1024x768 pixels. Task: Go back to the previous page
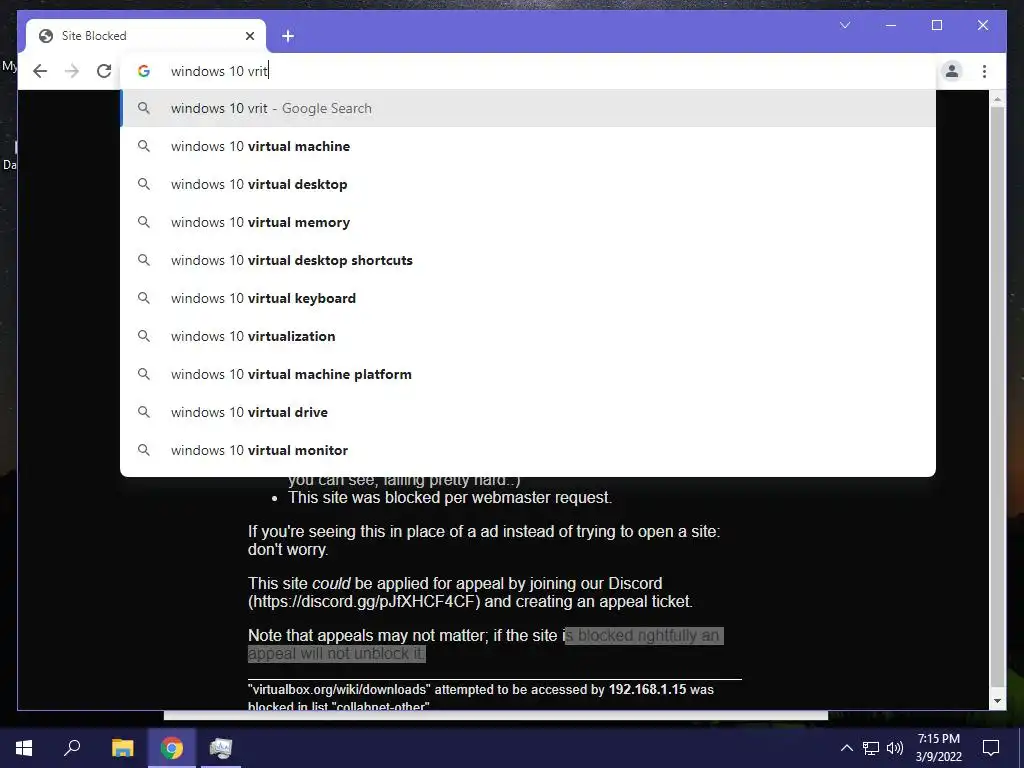tap(40, 71)
